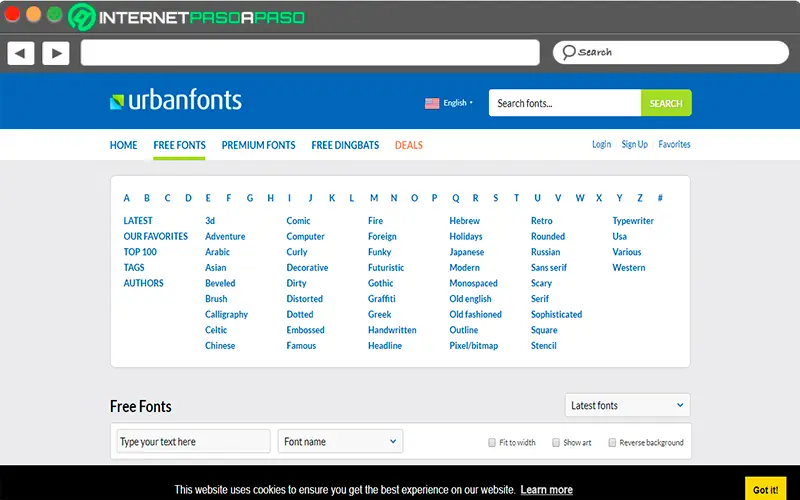Go to the PREMIUM FONTS tab
This screenshot has height=500, width=800.
pyautogui.click(x=258, y=145)
